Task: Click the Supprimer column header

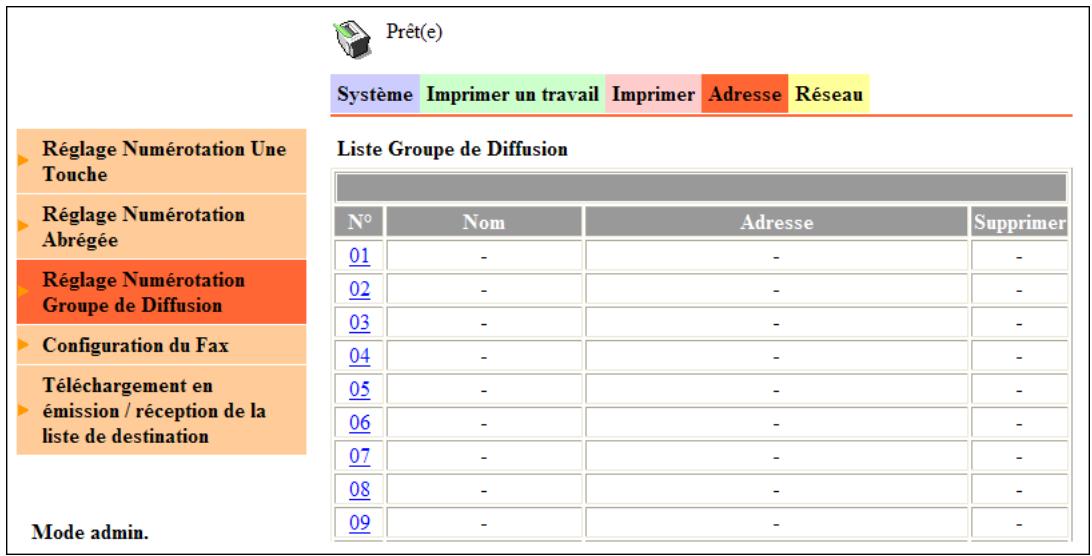Action: [1020, 222]
